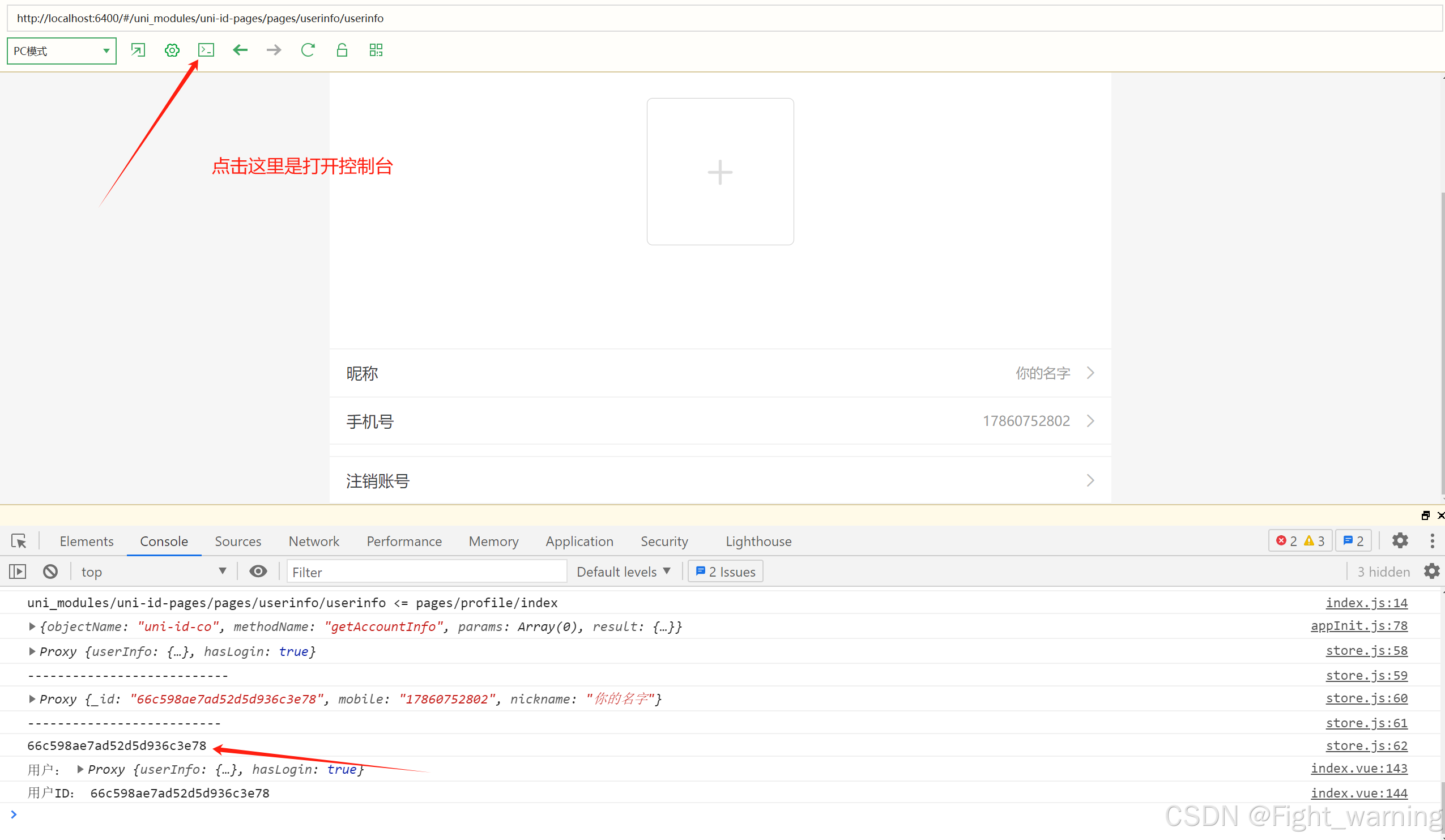
Task: Click the lock icon in toolbar
Action: tap(342, 50)
